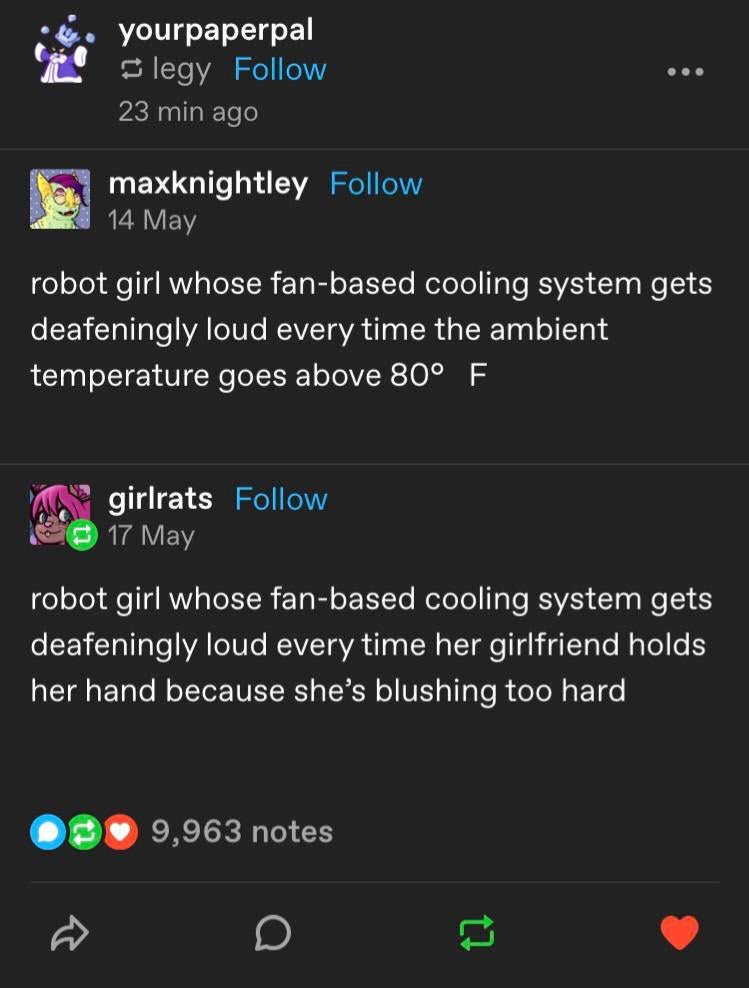Screen dimensions: 749x988
Task: Unlike post via red heart icon
Action: (x=680, y=932)
